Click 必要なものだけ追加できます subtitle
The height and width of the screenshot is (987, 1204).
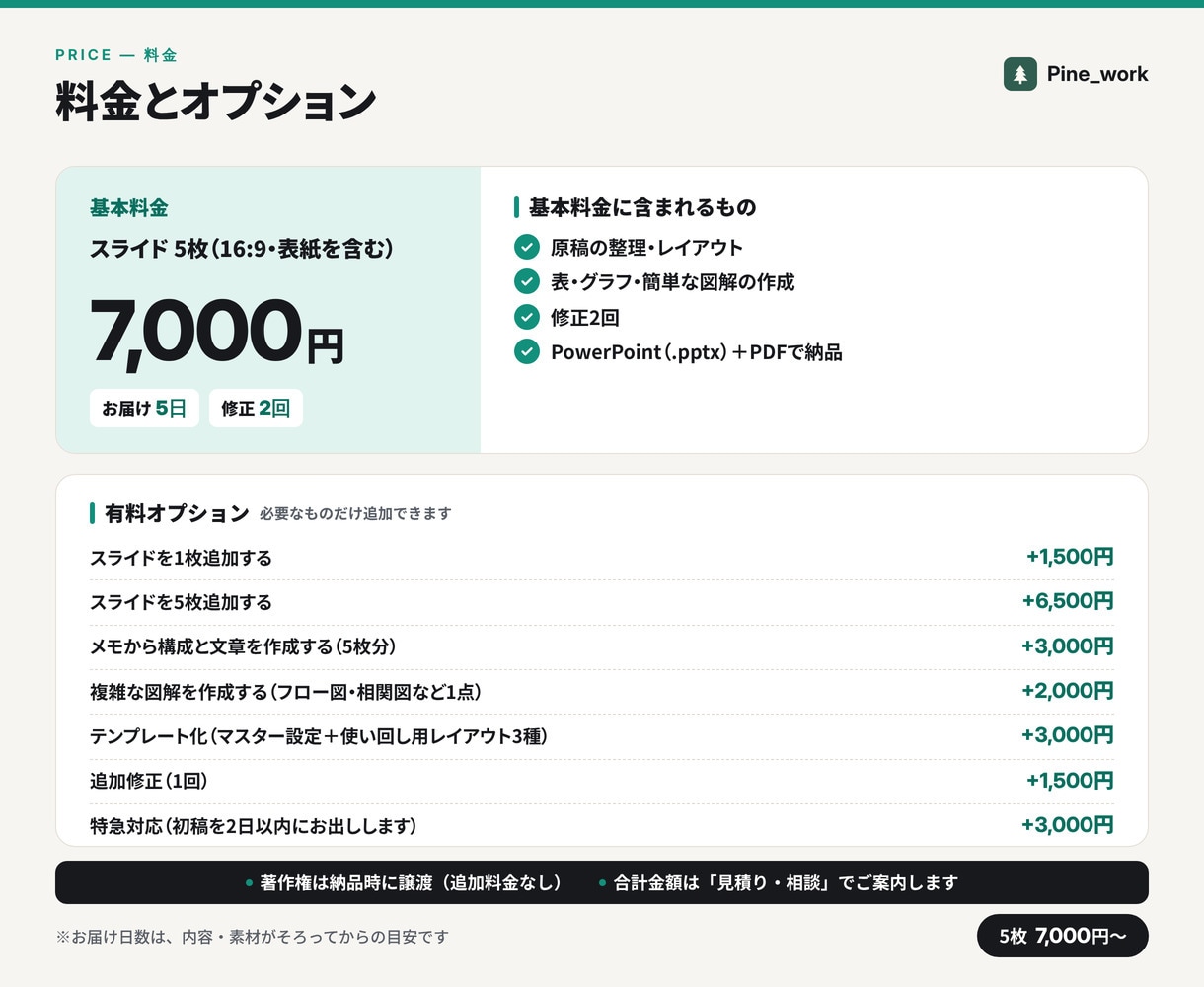(x=355, y=514)
